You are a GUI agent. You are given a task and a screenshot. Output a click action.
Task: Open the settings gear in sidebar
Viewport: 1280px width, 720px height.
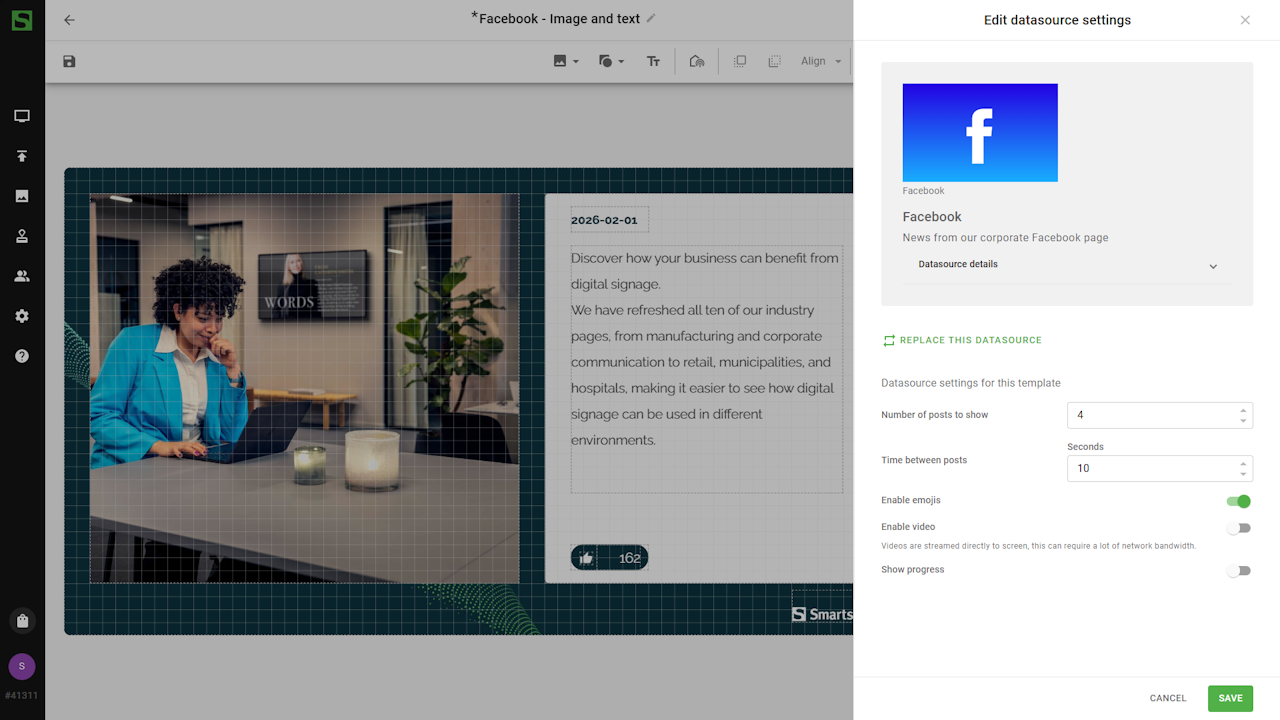pyautogui.click(x=22, y=316)
